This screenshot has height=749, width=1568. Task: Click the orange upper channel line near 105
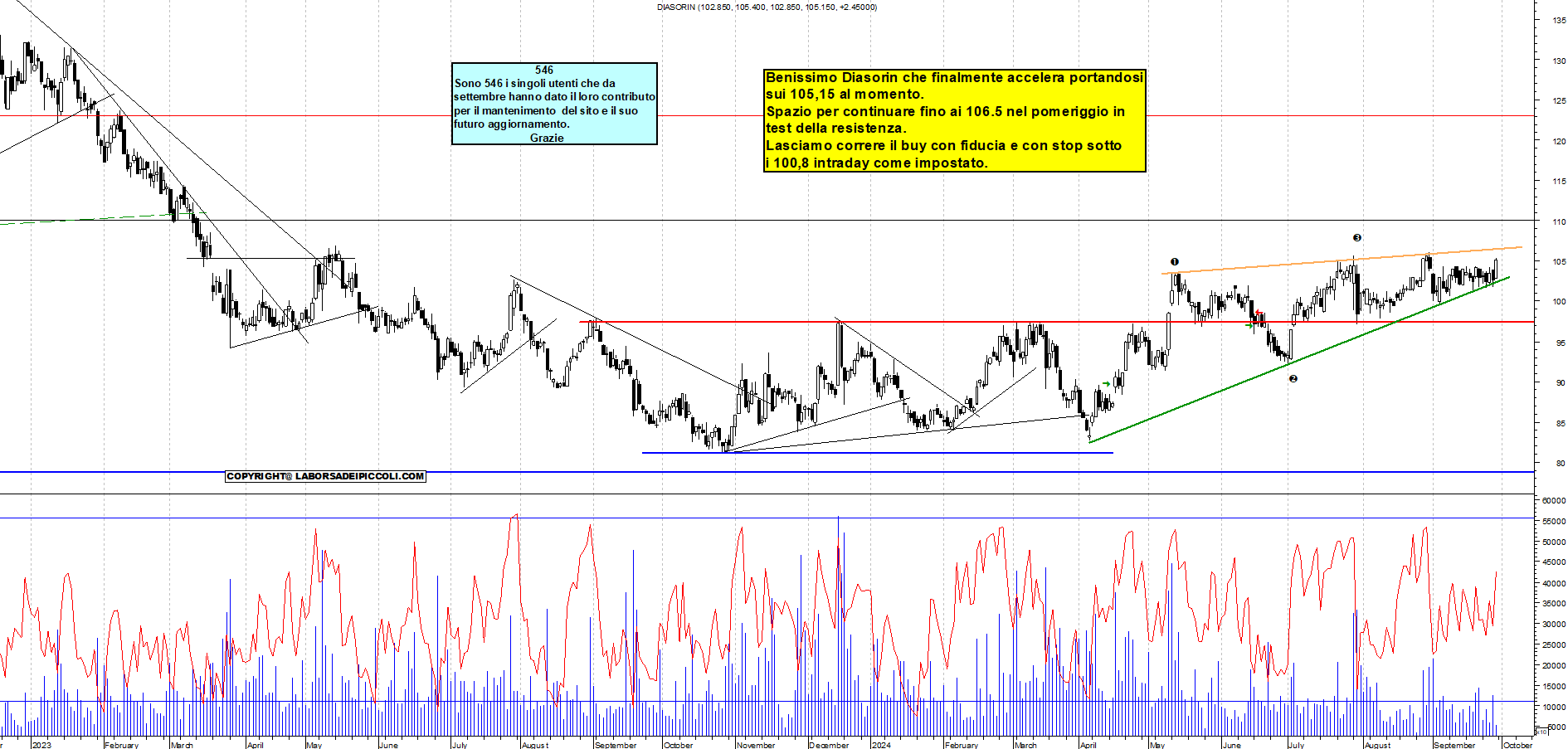[1342, 260]
